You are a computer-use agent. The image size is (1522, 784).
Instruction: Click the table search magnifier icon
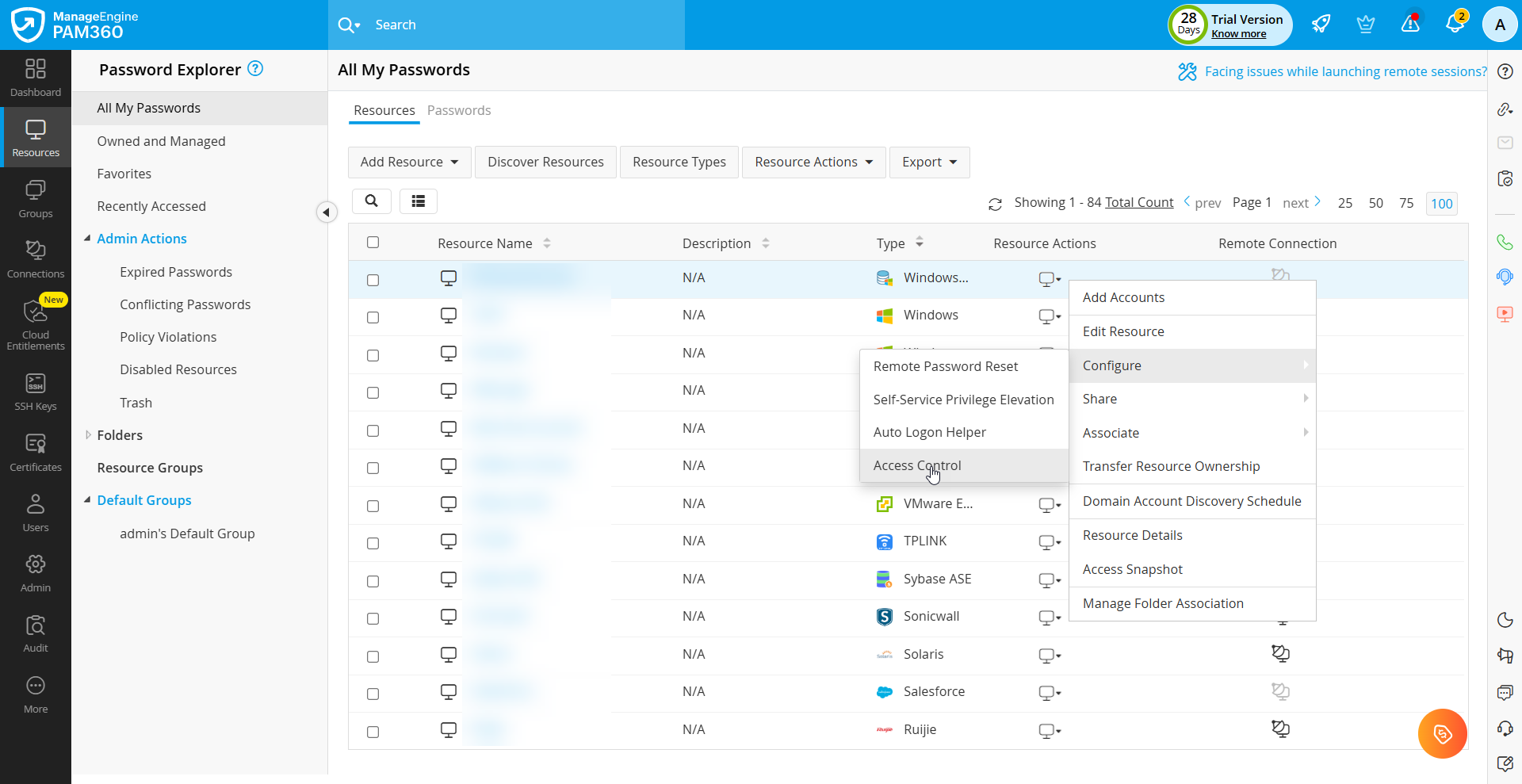[371, 201]
